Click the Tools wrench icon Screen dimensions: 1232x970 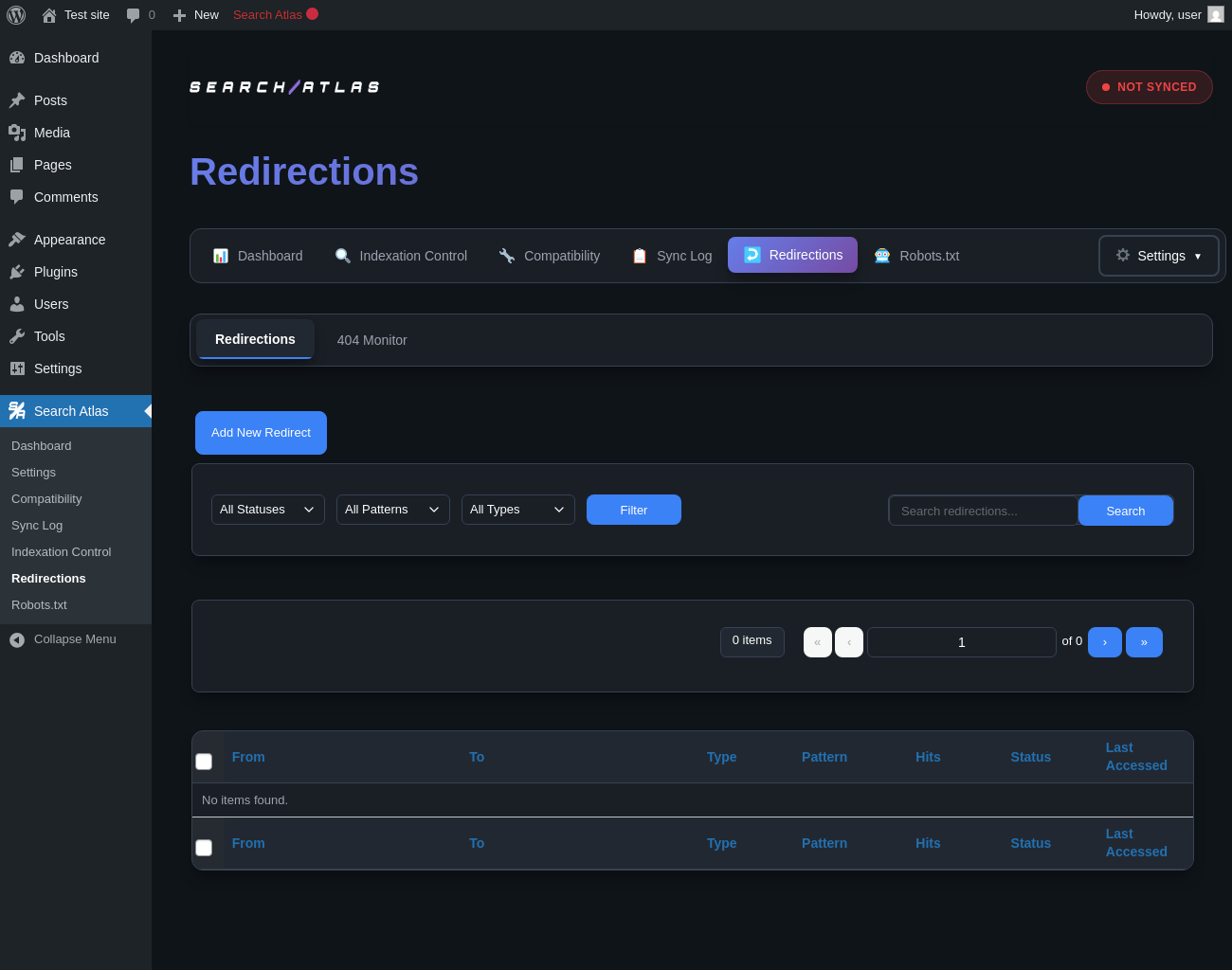[17, 336]
